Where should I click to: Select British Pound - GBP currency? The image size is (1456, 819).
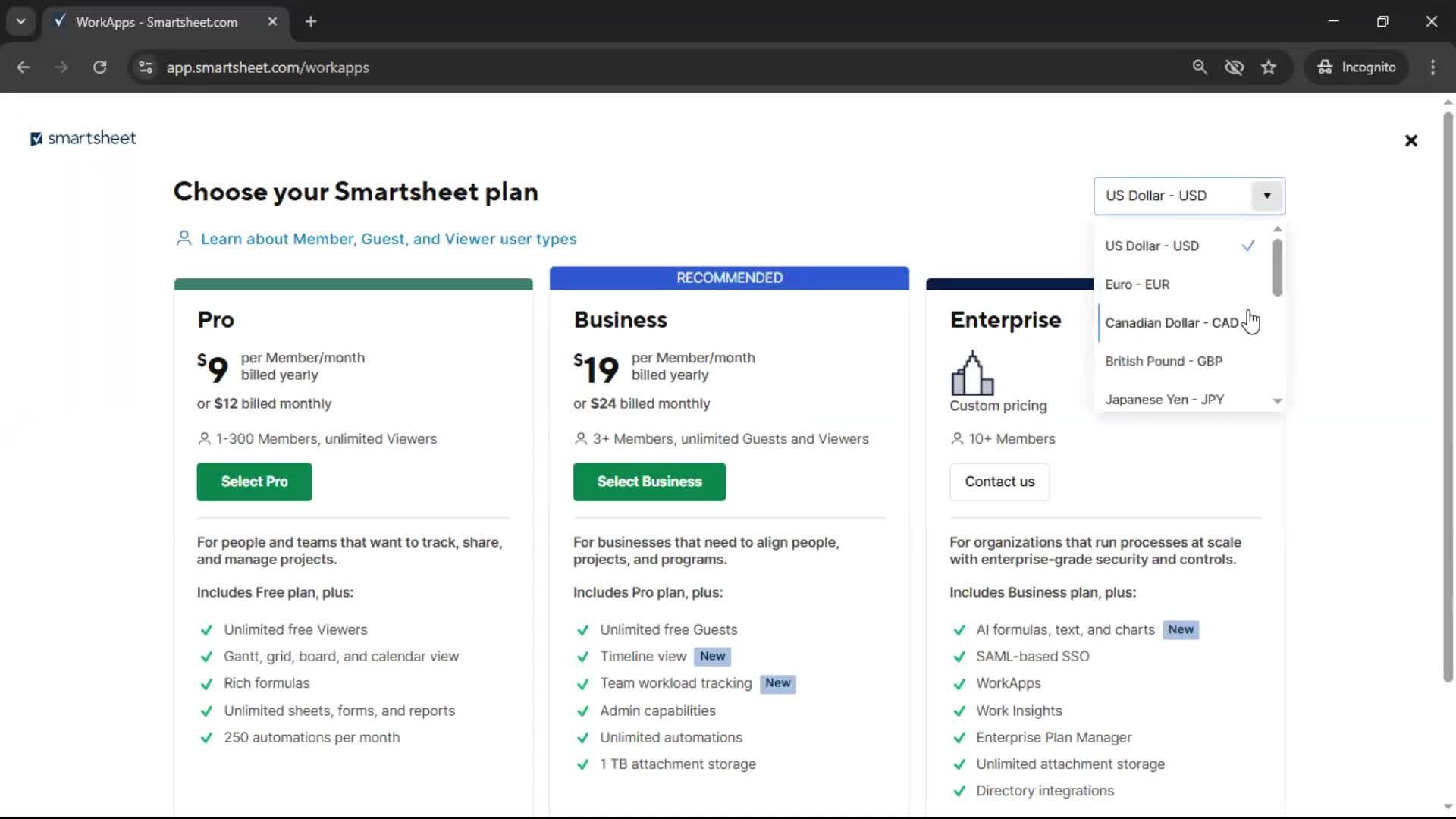1164,361
